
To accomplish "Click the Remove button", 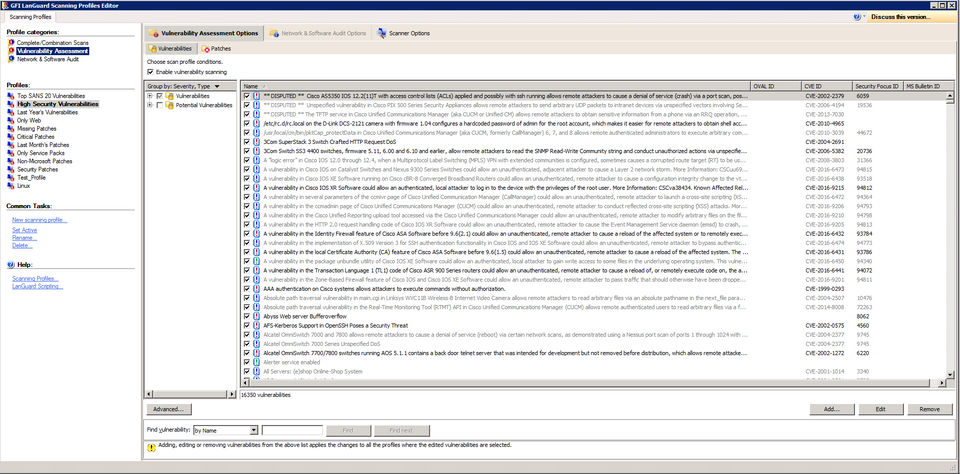I will pos(929,409).
